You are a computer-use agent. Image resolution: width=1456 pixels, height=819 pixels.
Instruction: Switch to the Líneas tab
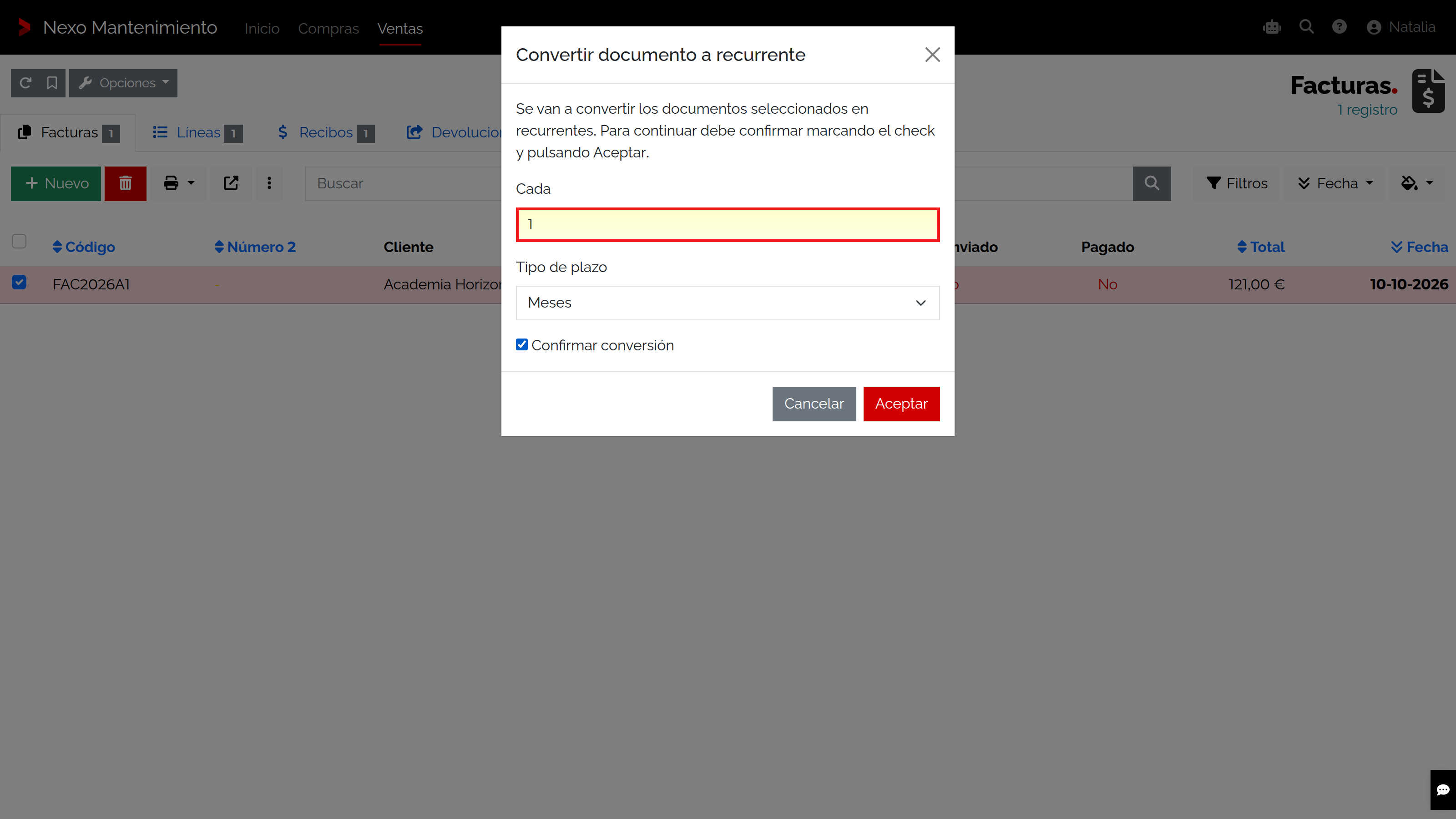point(197,133)
